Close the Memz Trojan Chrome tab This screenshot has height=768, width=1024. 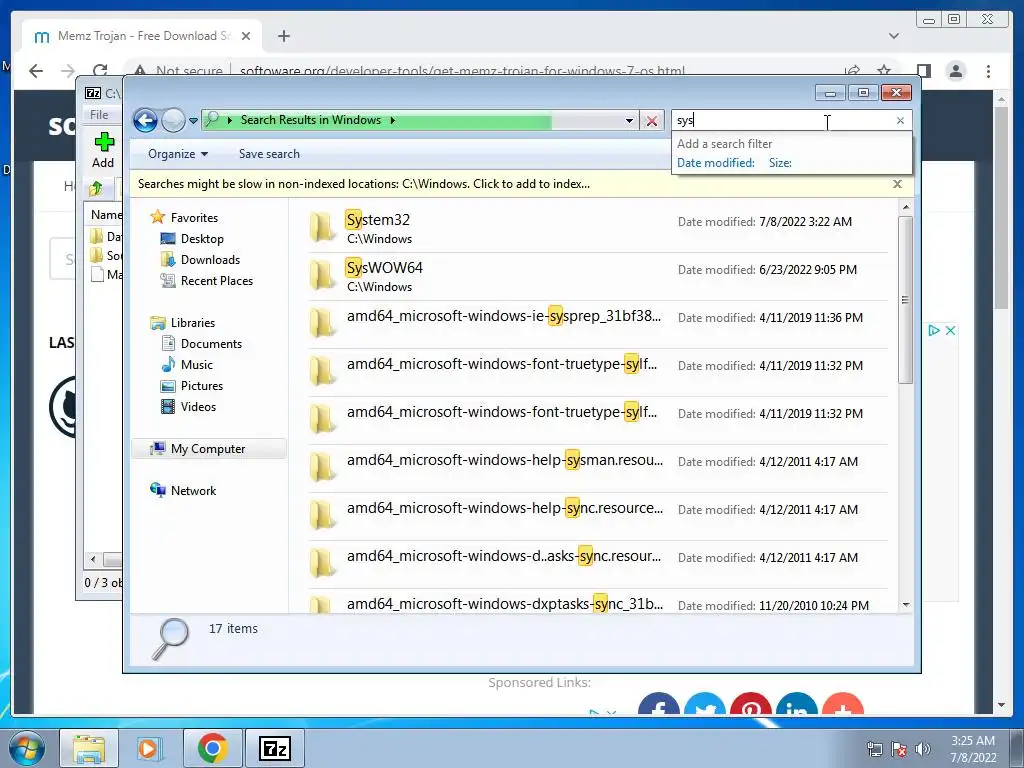coord(246,36)
